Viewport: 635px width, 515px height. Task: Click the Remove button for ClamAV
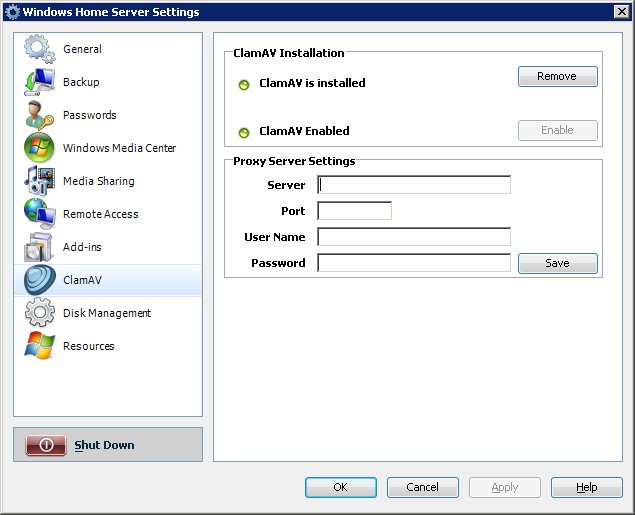(558, 76)
